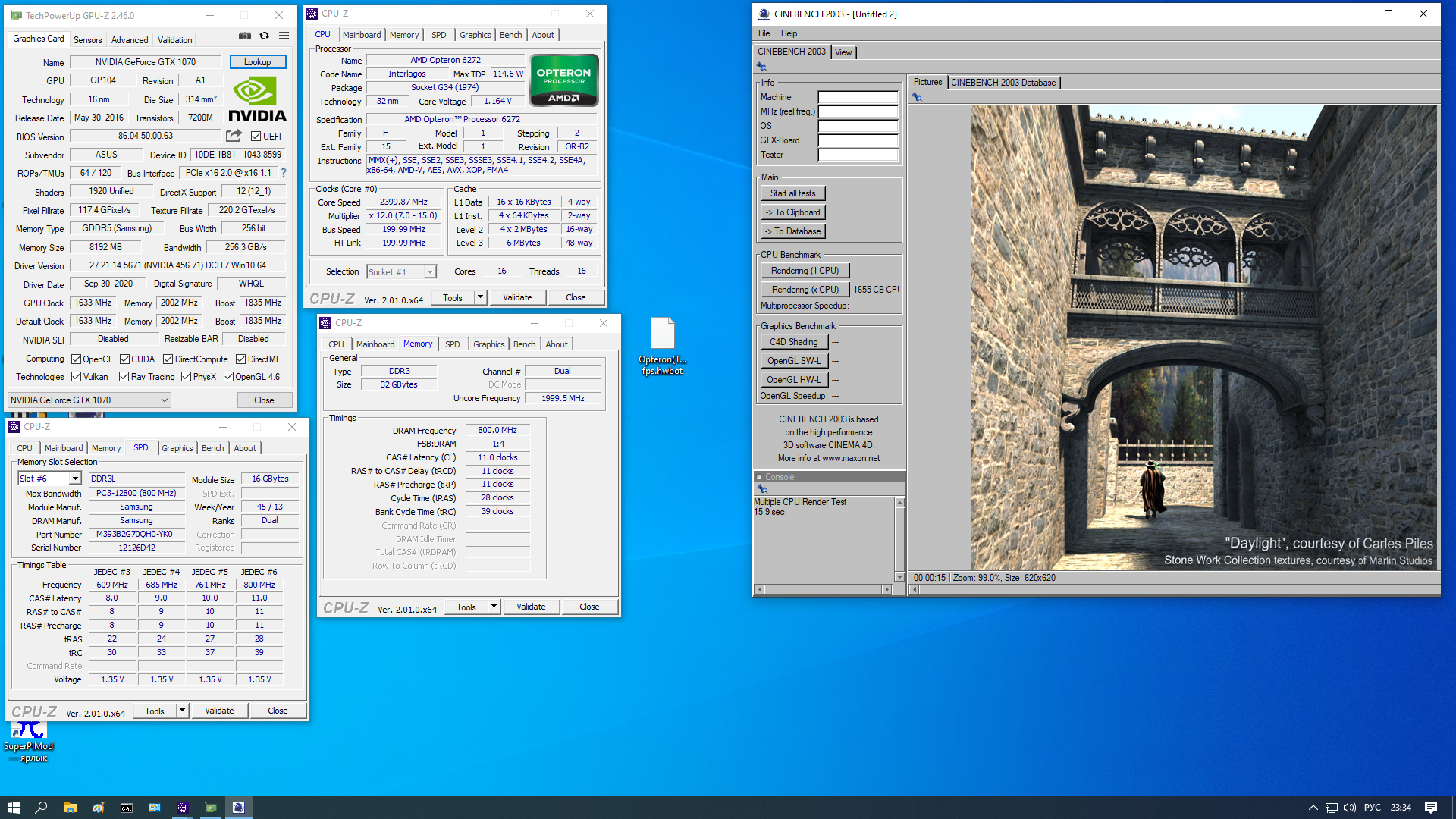
Task: Expand Tools arrow in CPU-Z CPU window
Action: click(480, 297)
